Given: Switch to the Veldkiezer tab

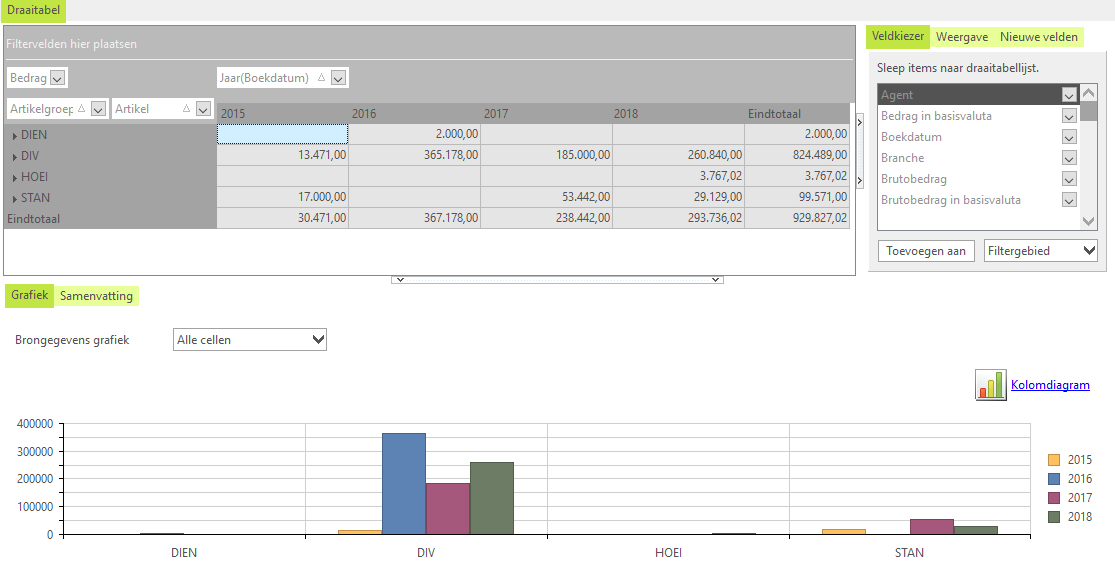Looking at the screenshot, I should click(898, 36).
